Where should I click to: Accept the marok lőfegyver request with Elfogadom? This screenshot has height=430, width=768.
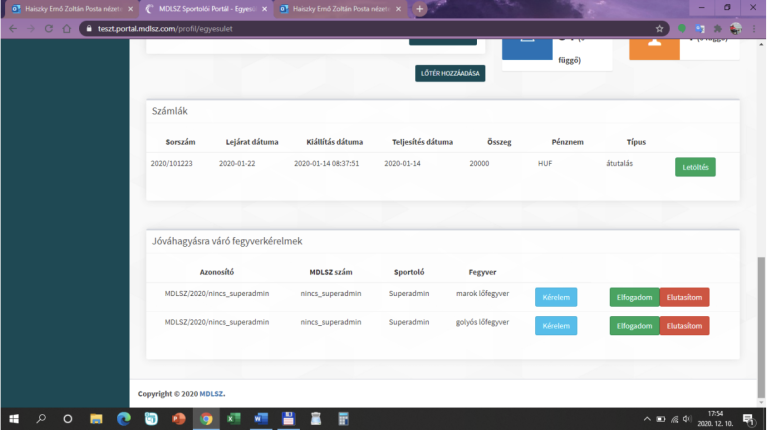point(634,297)
